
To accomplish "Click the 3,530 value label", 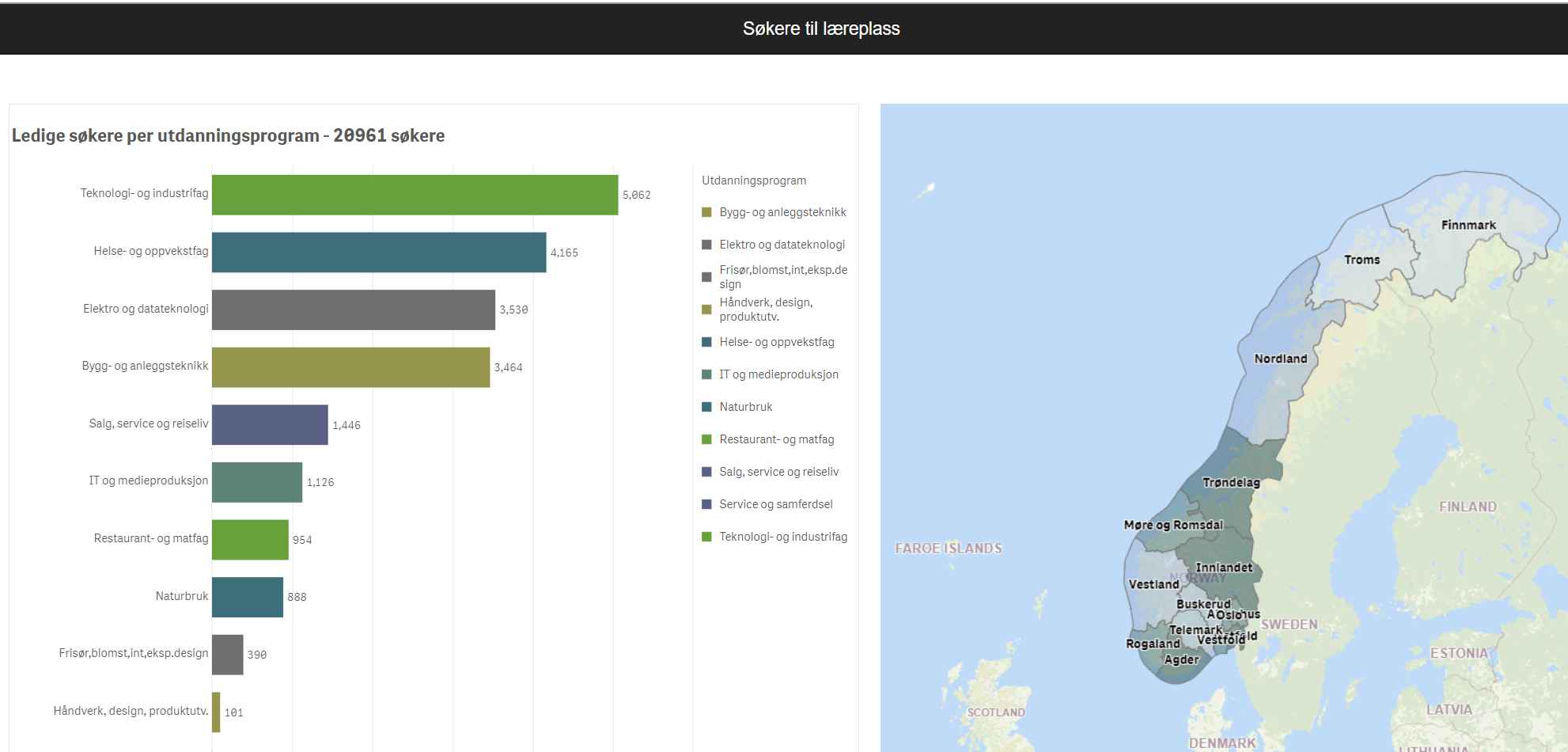I will point(513,310).
